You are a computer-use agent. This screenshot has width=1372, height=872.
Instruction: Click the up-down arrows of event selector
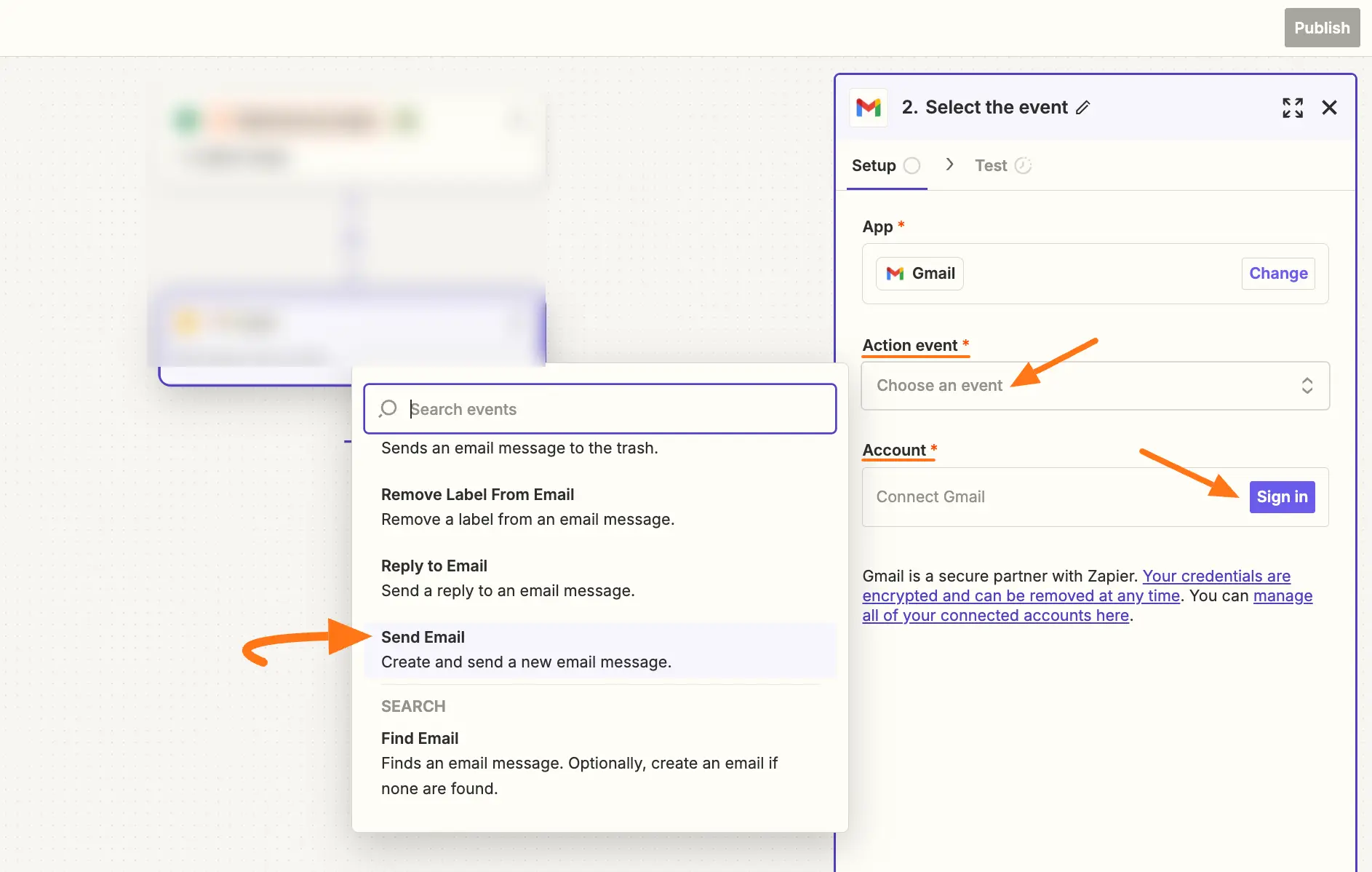click(x=1307, y=386)
